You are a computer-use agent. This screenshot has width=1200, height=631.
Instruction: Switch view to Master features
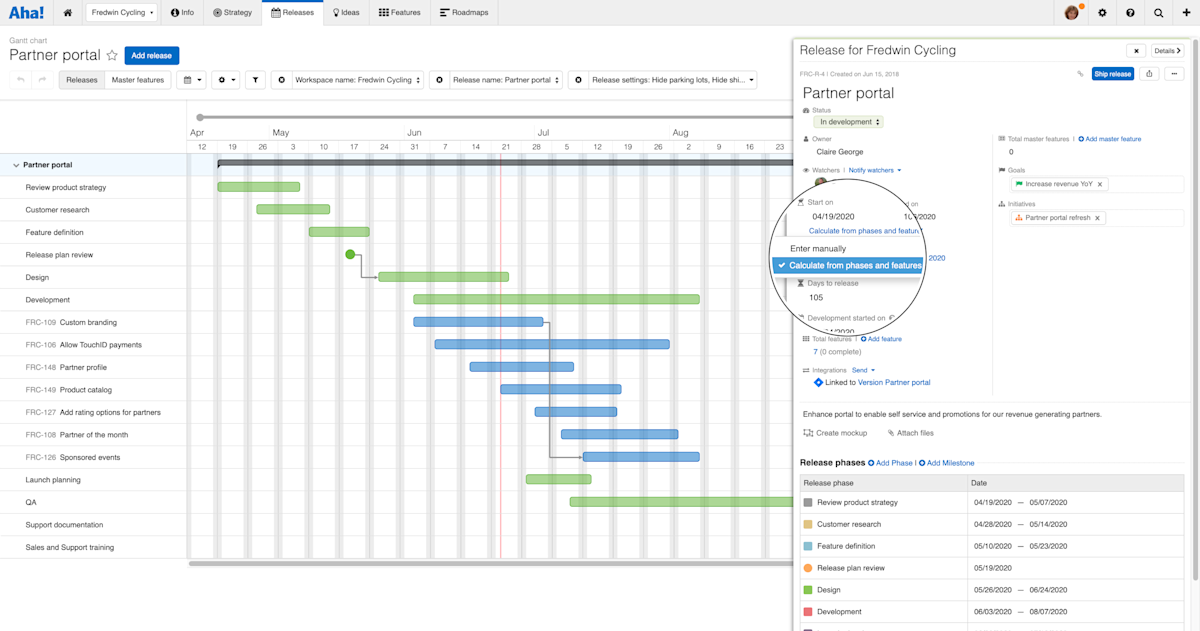(138, 80)
